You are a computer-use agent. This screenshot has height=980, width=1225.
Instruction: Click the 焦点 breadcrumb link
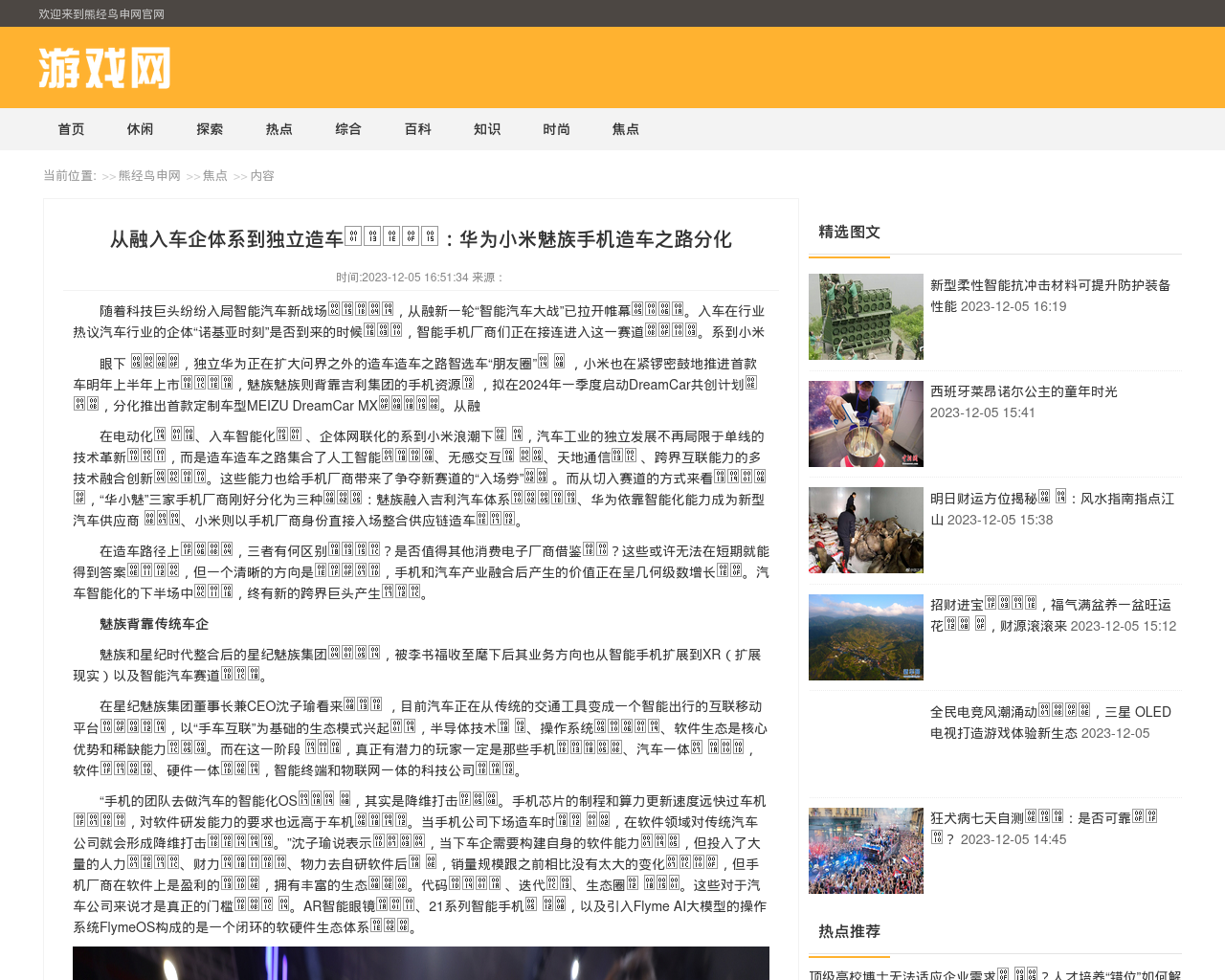pyautogui.click(x=215, y=176)
